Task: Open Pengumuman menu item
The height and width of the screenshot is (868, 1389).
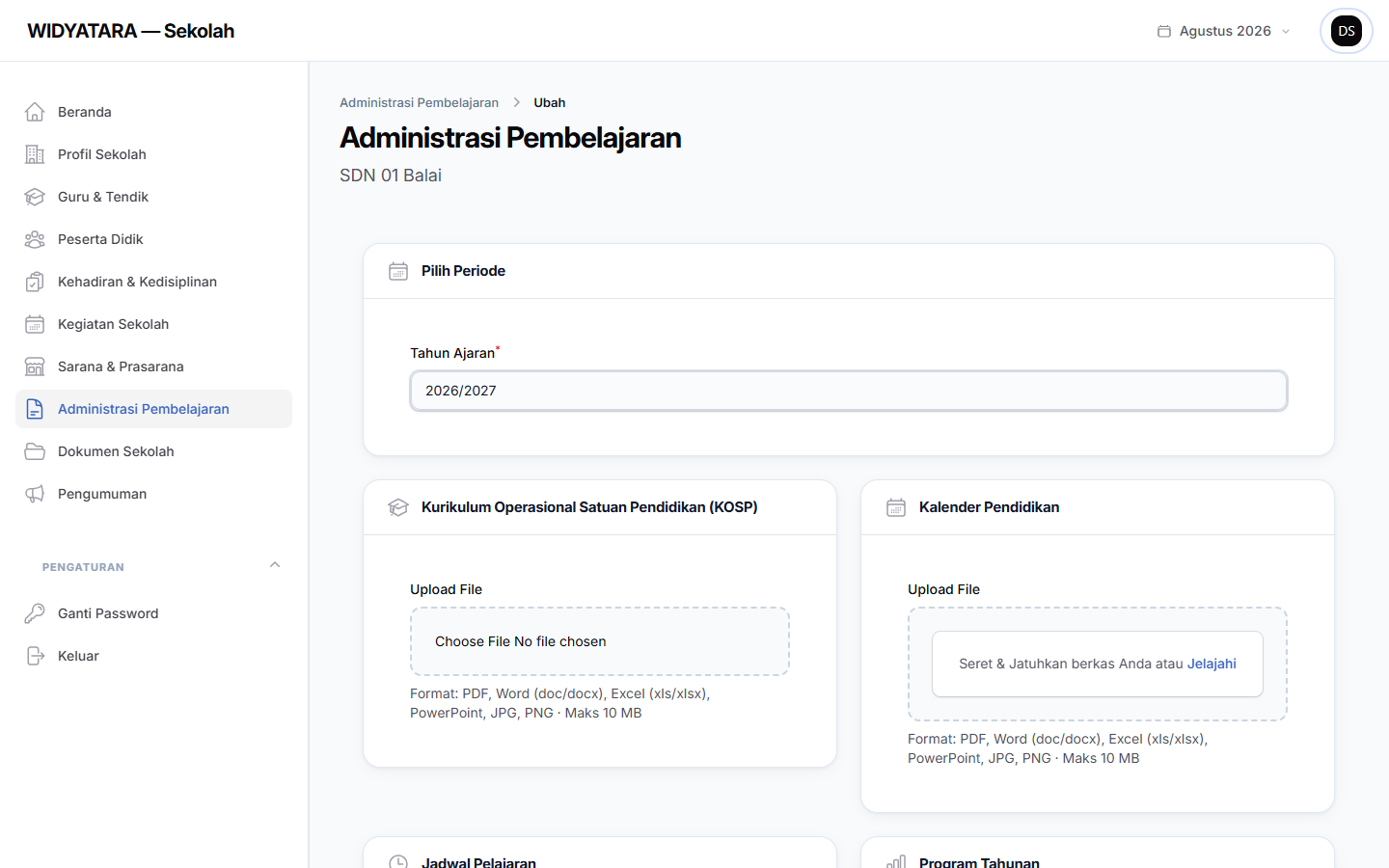Action: pos(153,494)
